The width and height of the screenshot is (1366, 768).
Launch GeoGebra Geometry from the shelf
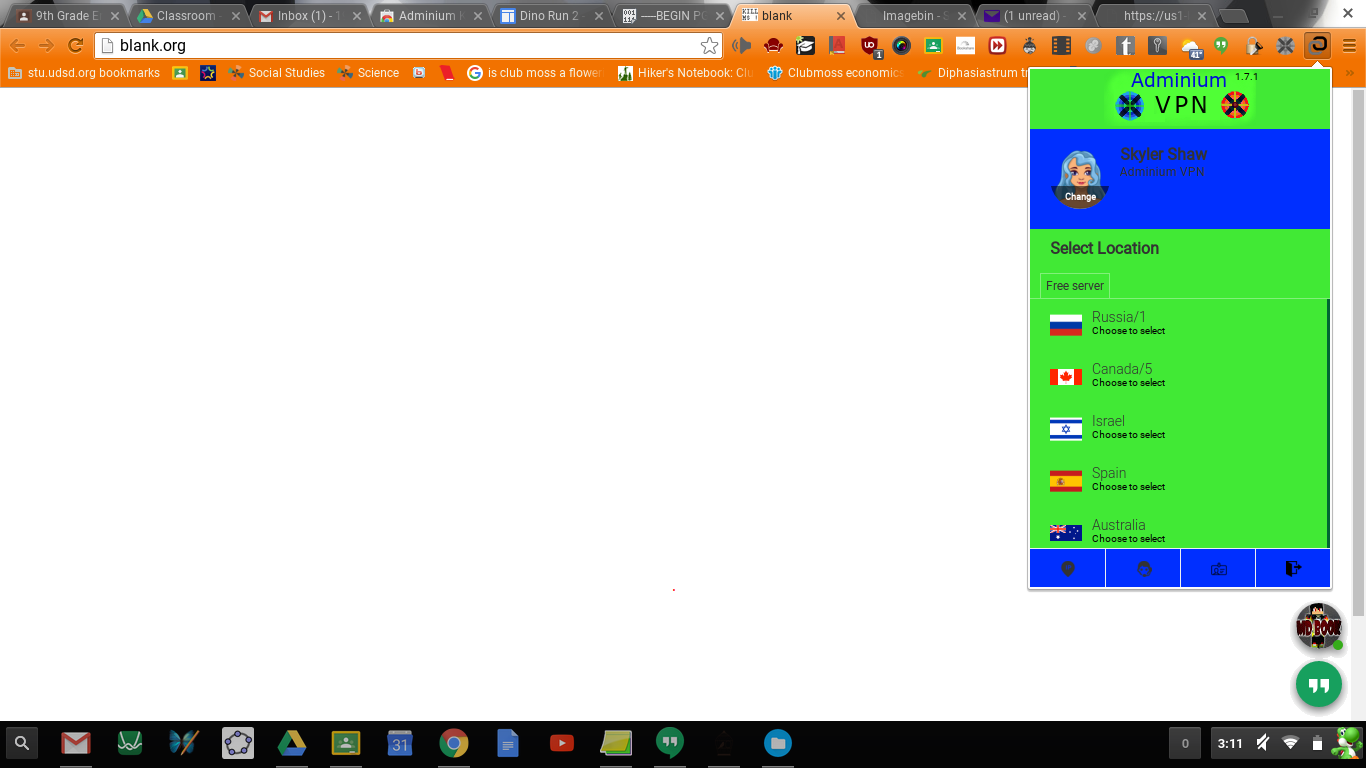(x=238, y=743)
